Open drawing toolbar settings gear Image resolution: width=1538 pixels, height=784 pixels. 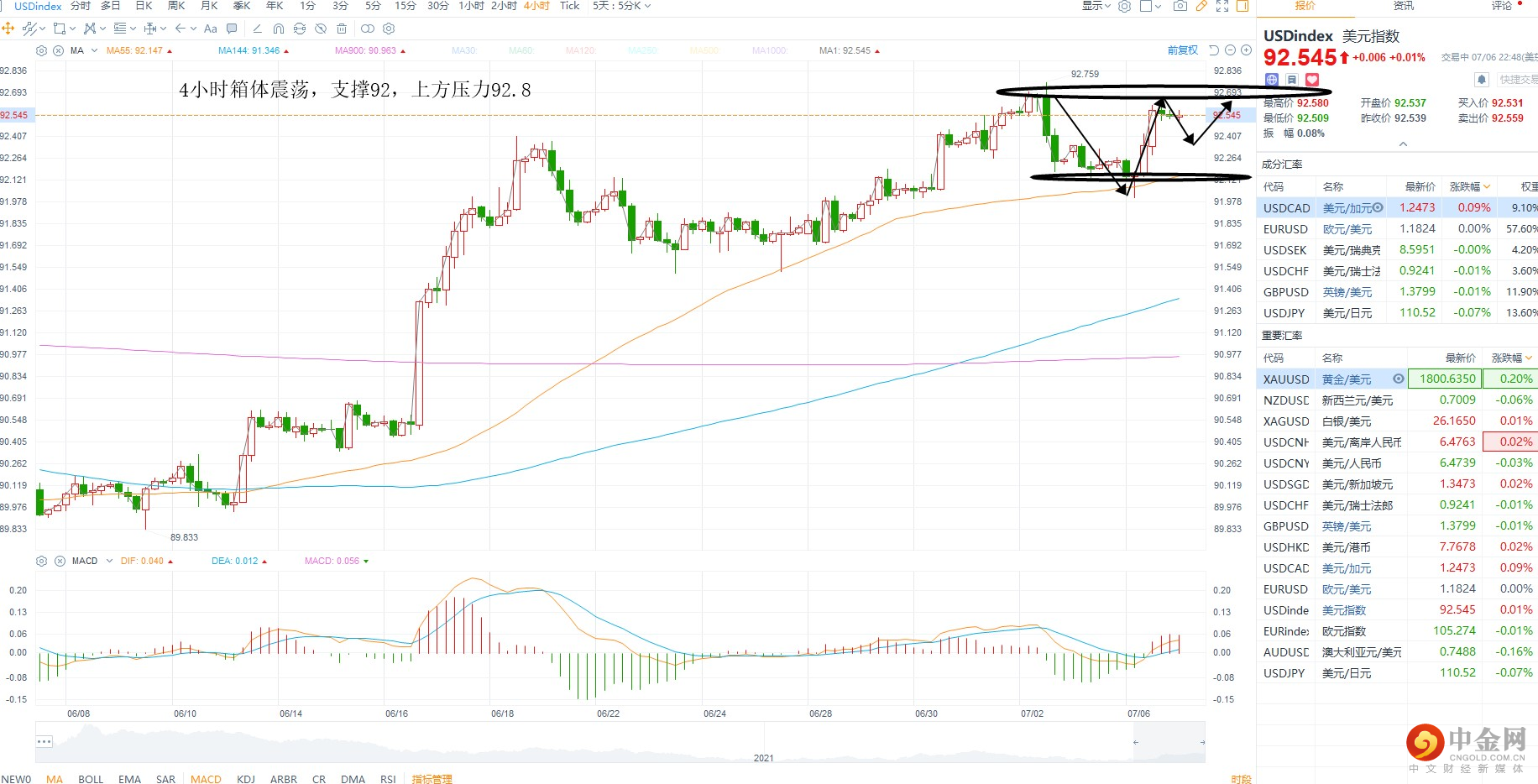pos(389,29)
